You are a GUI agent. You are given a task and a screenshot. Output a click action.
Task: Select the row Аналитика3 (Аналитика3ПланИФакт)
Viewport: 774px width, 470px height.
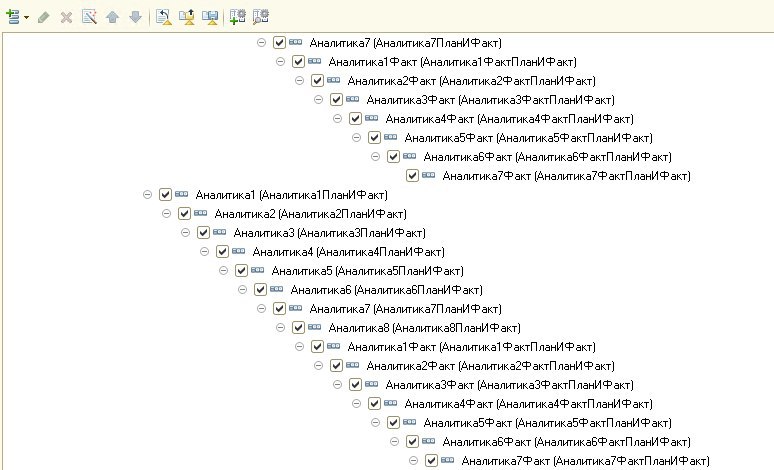329,233
